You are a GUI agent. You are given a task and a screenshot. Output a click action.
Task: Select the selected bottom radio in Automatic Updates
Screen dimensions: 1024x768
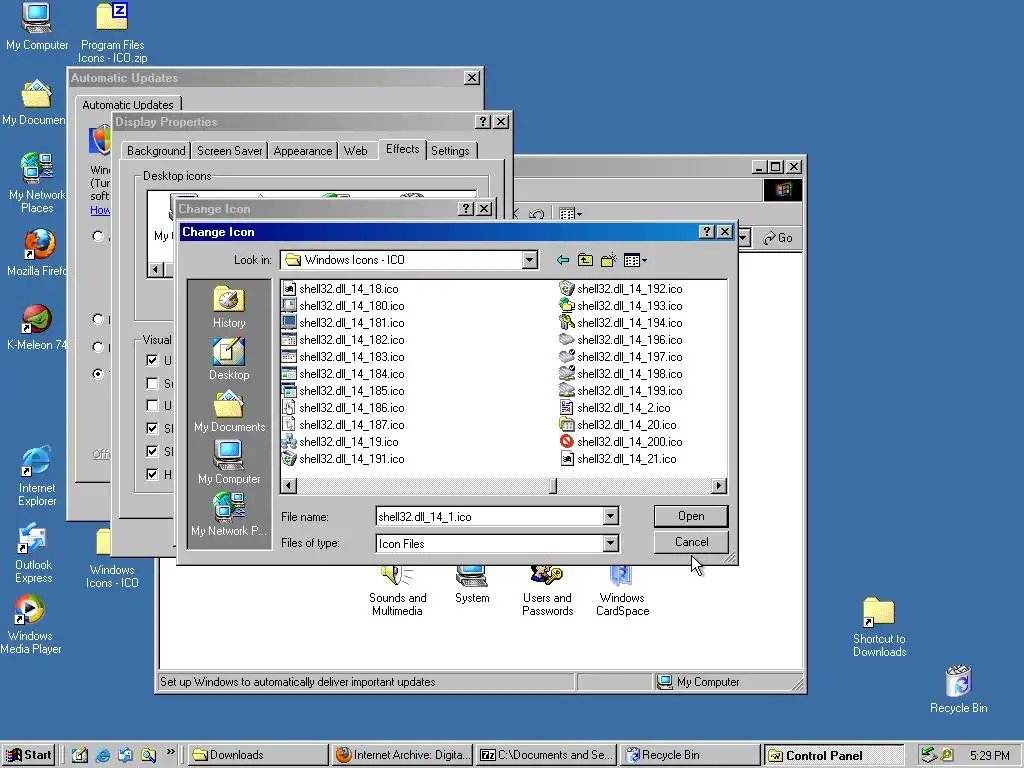(x=98, y=374)
